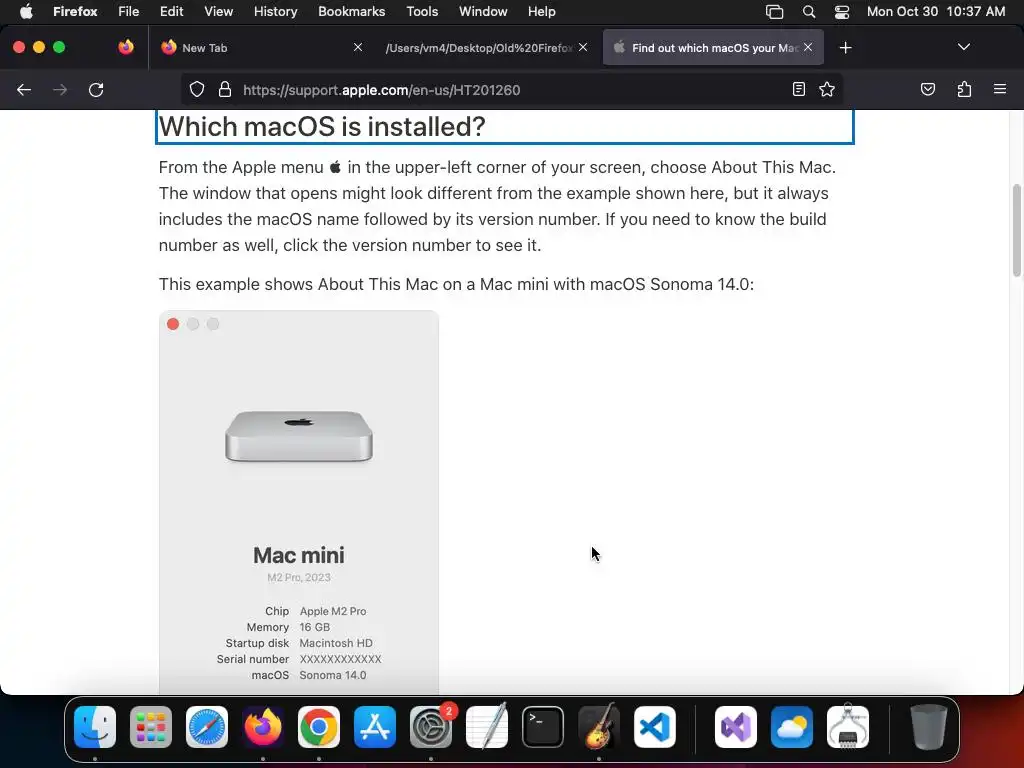Open Launchpad from the Dock
1024x768 pixels.
[151, 727]
